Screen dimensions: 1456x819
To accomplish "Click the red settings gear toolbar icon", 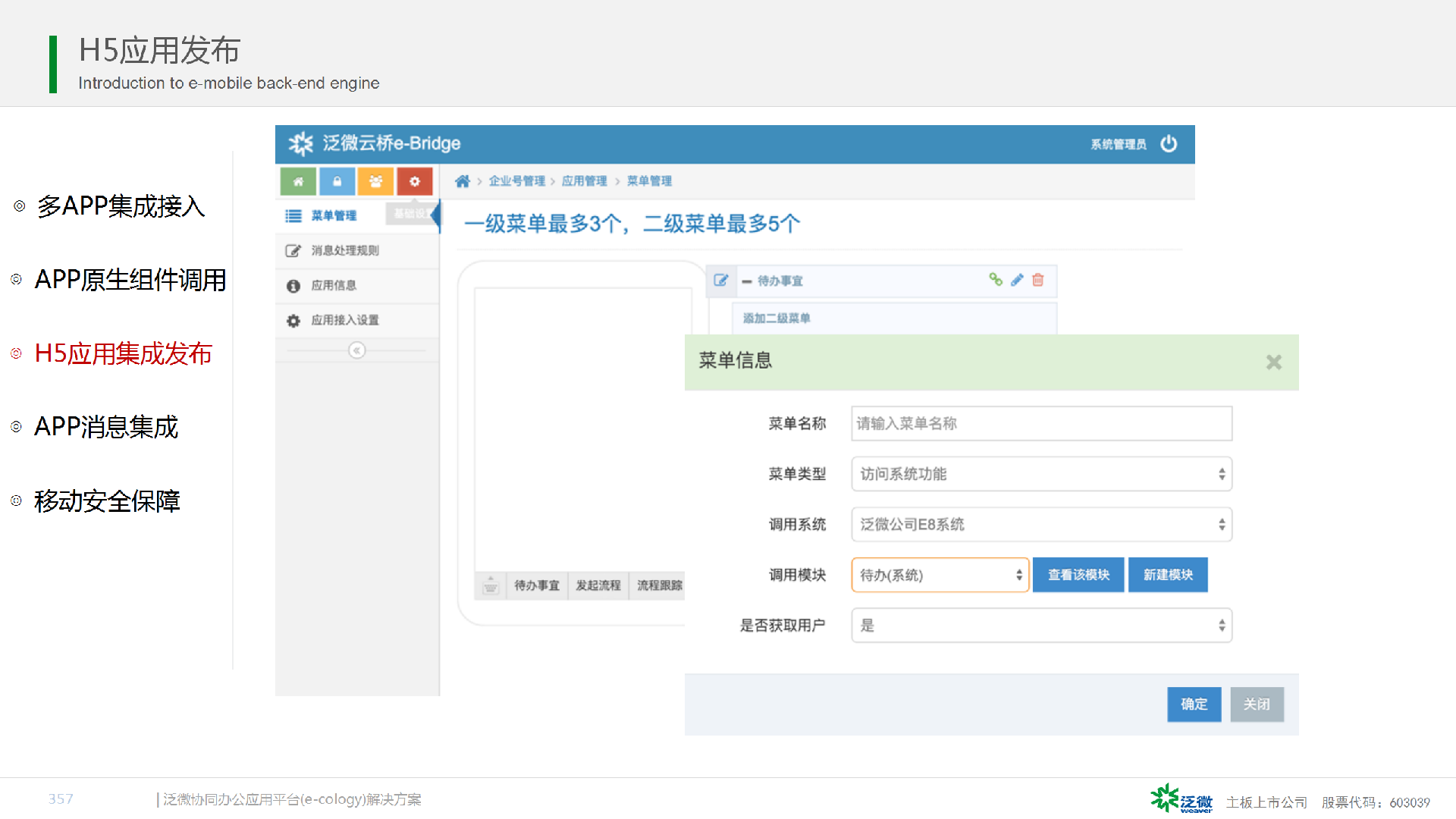I will [414, 181].
